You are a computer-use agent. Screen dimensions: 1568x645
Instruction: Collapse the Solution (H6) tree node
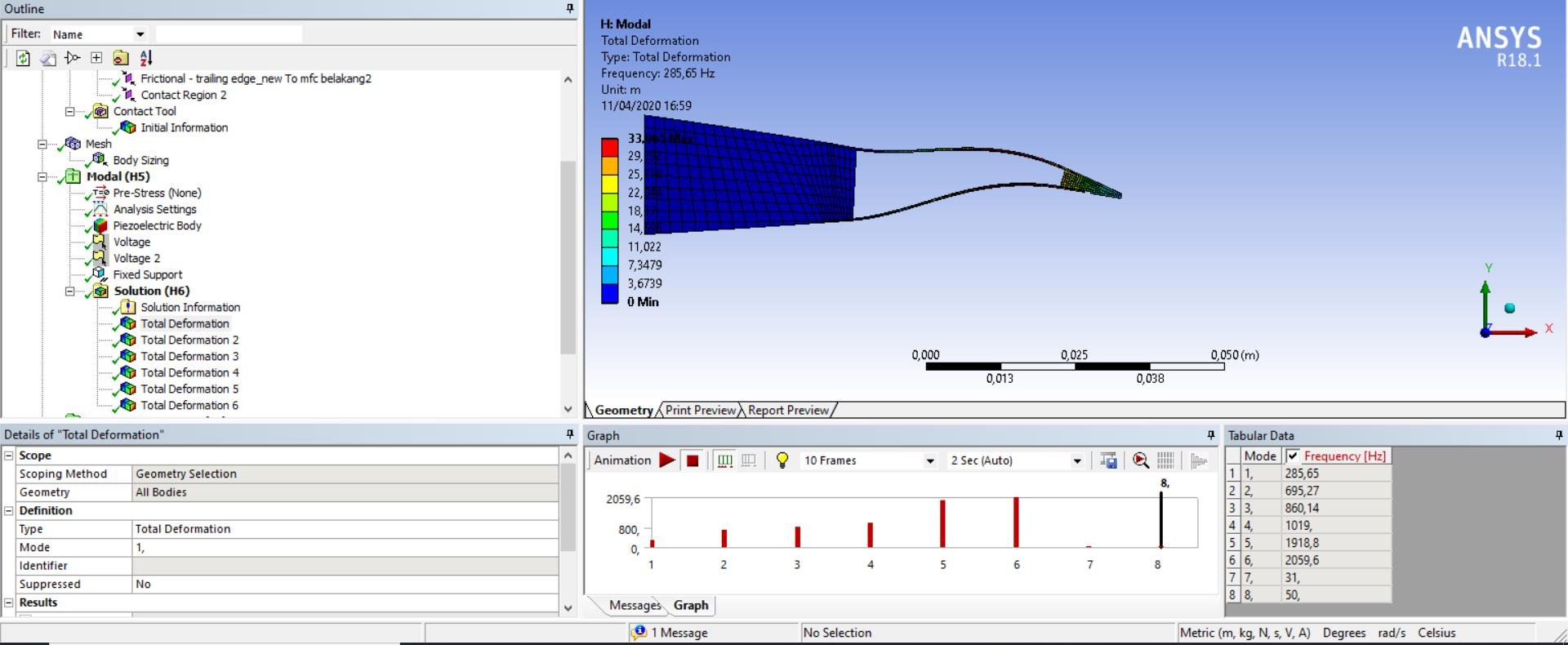69,291
